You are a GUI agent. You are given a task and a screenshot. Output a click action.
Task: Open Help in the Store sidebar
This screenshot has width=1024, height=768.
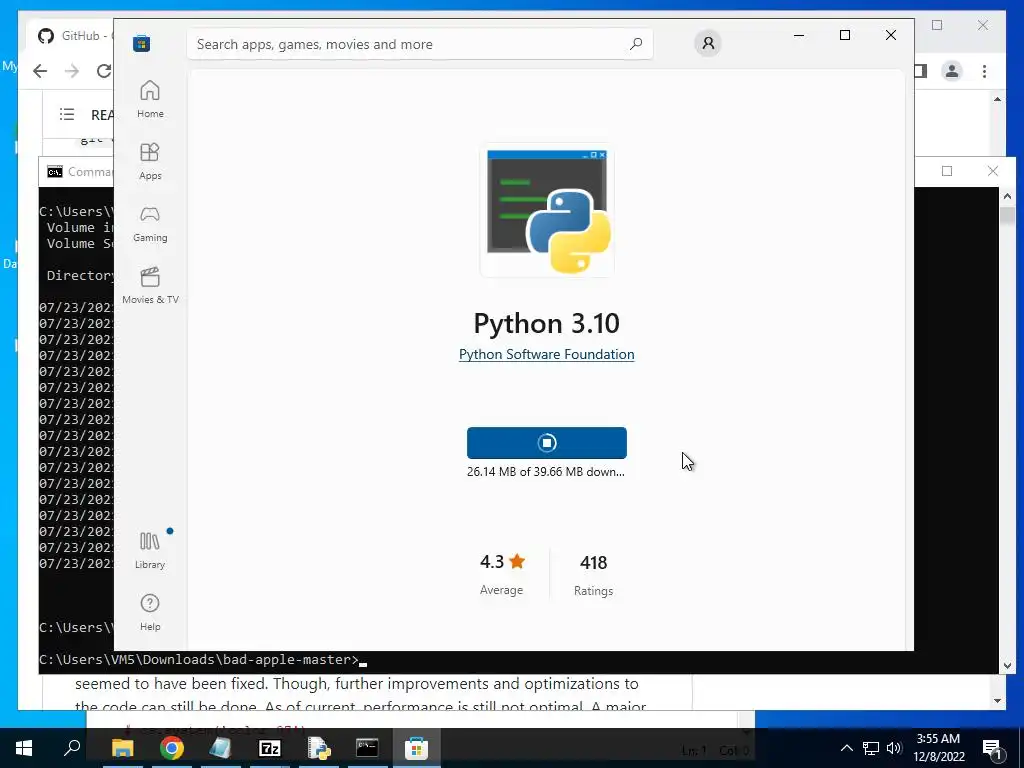(x=150, y=613)
